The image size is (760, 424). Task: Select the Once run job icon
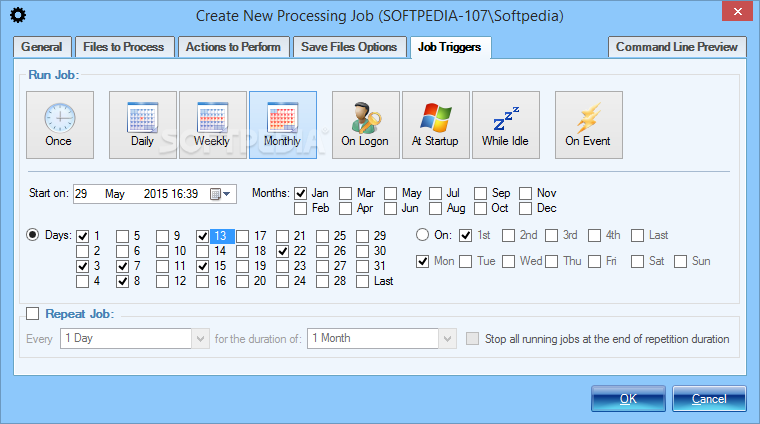(x=60, y=125)
